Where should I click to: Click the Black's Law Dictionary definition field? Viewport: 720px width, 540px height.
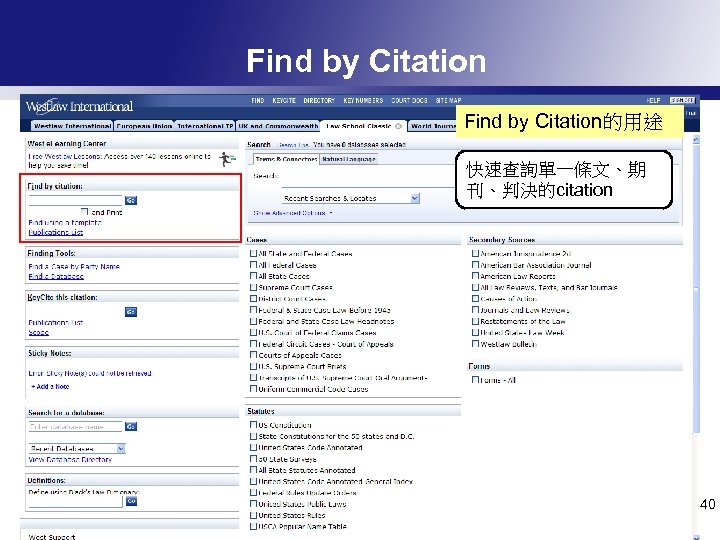click(75, 501)
